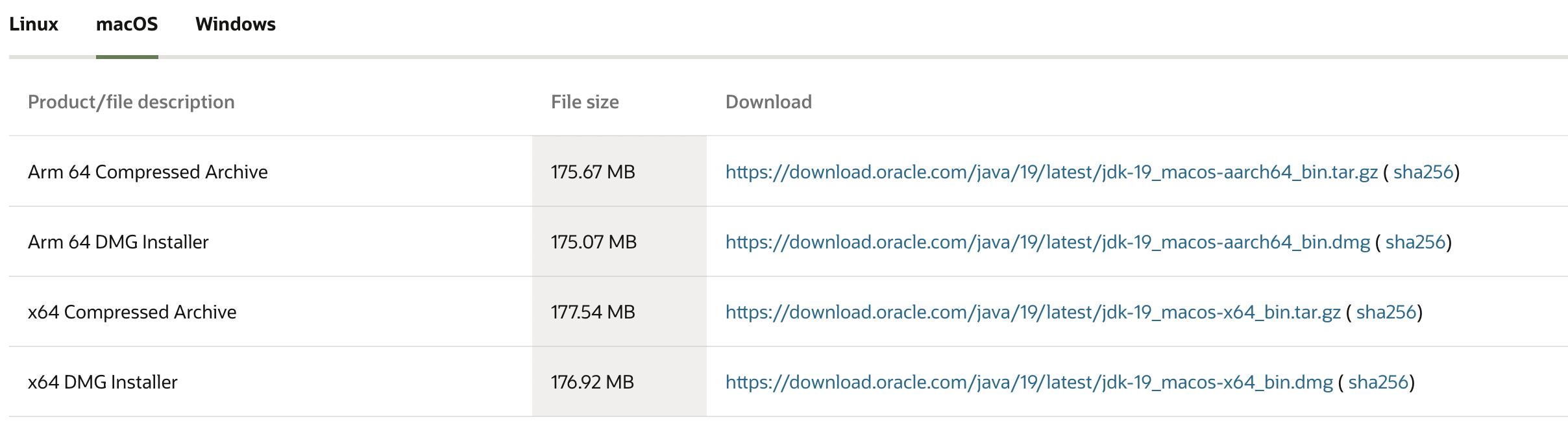Click the Download column header

coord(768,102)
